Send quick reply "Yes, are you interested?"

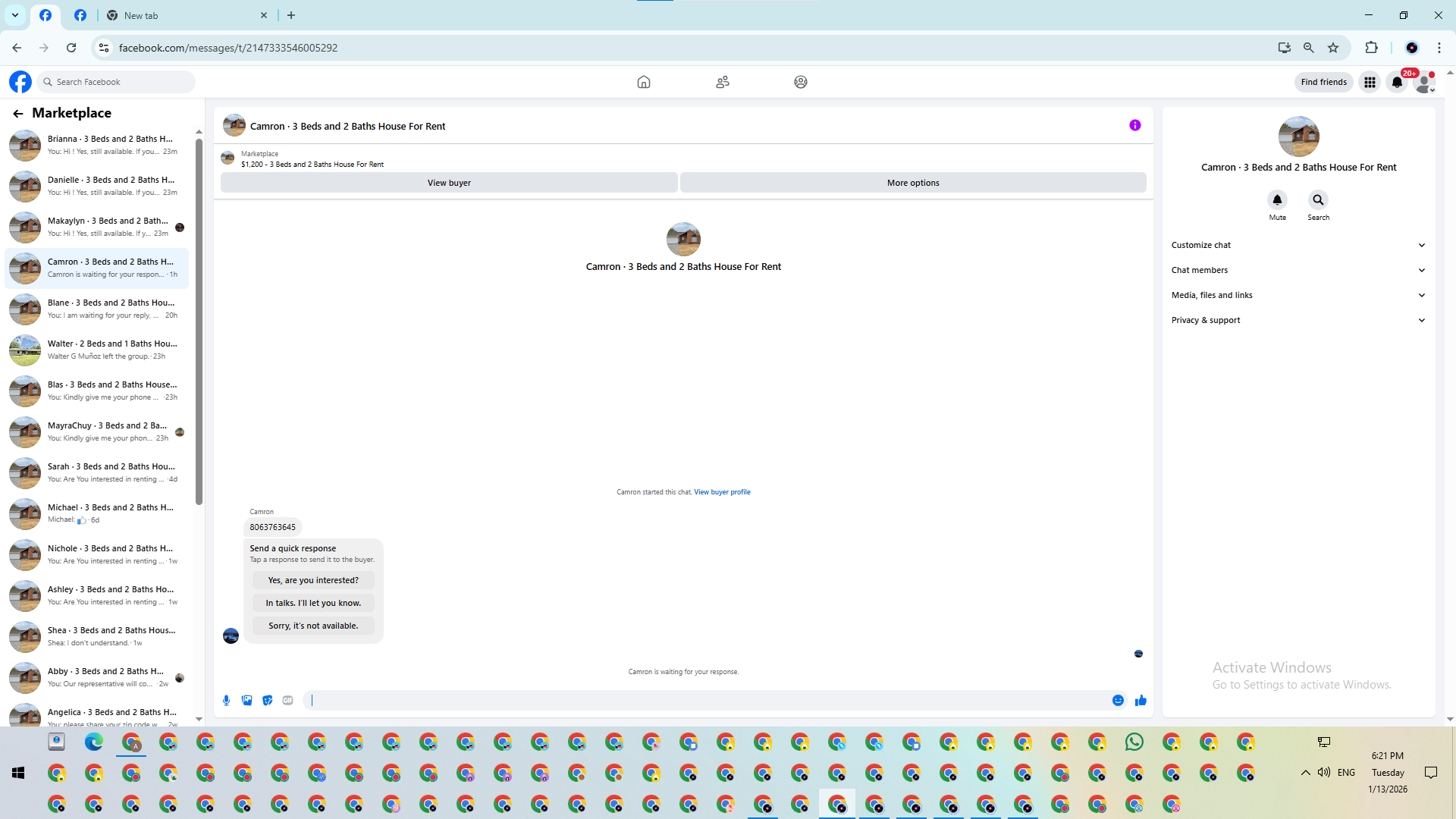pyautogui.click(x=313, y=580)
